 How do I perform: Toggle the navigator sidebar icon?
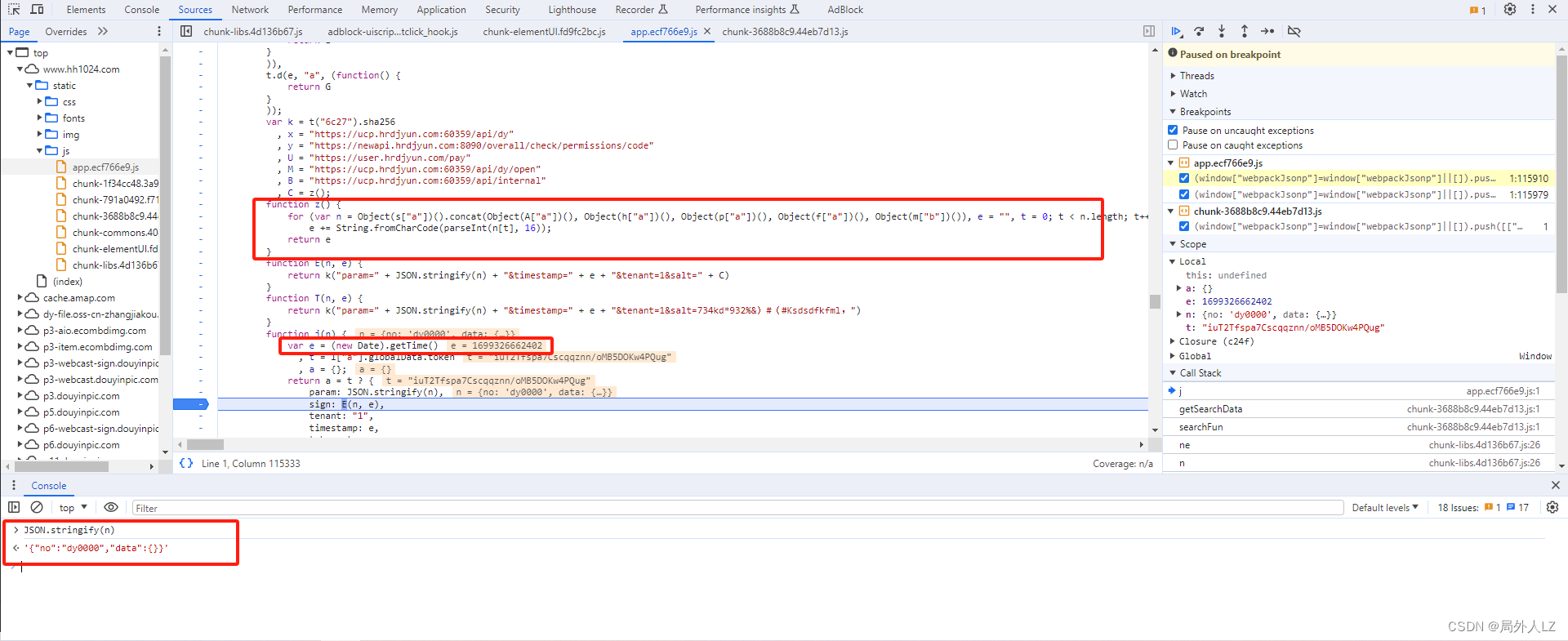(186, 31)
